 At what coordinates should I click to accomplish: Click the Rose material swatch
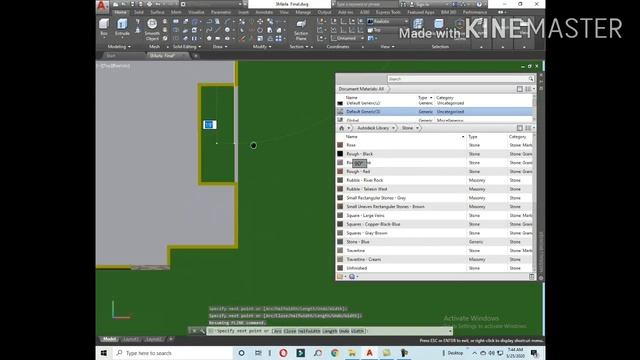pyautogui.click(x=340, y=145)
